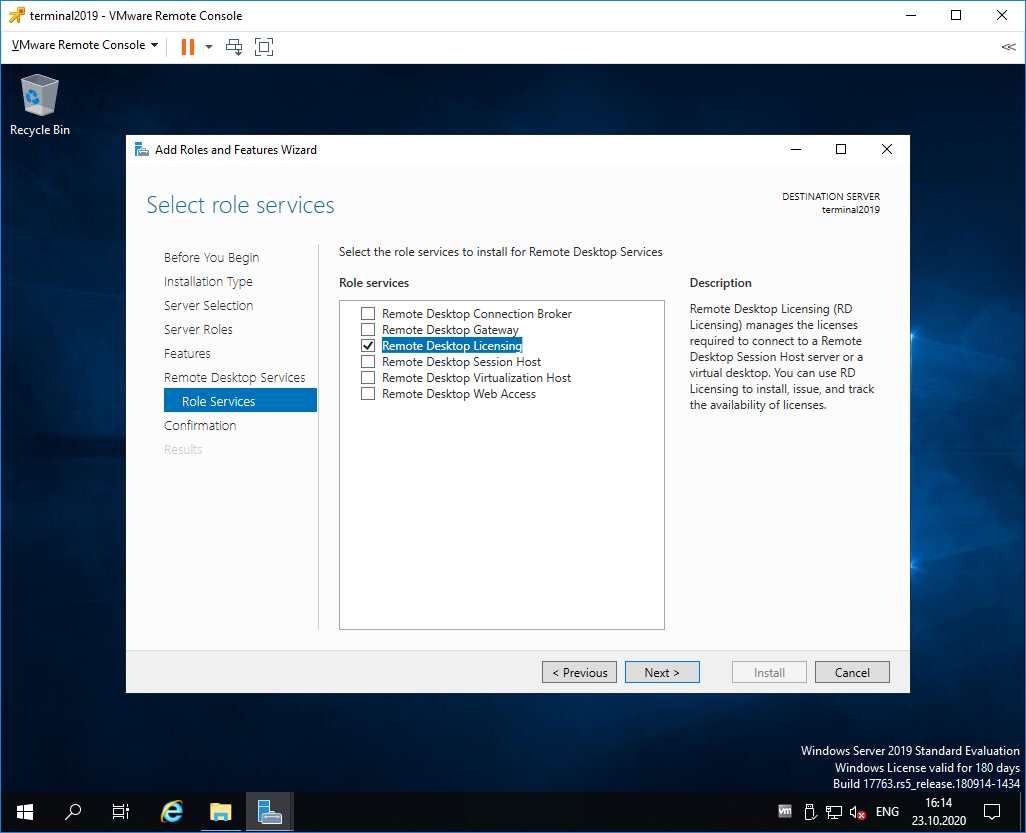1026x833 pixels.
Task: Uncheck Remote Desktop Licensing
Action: (368, 346)
